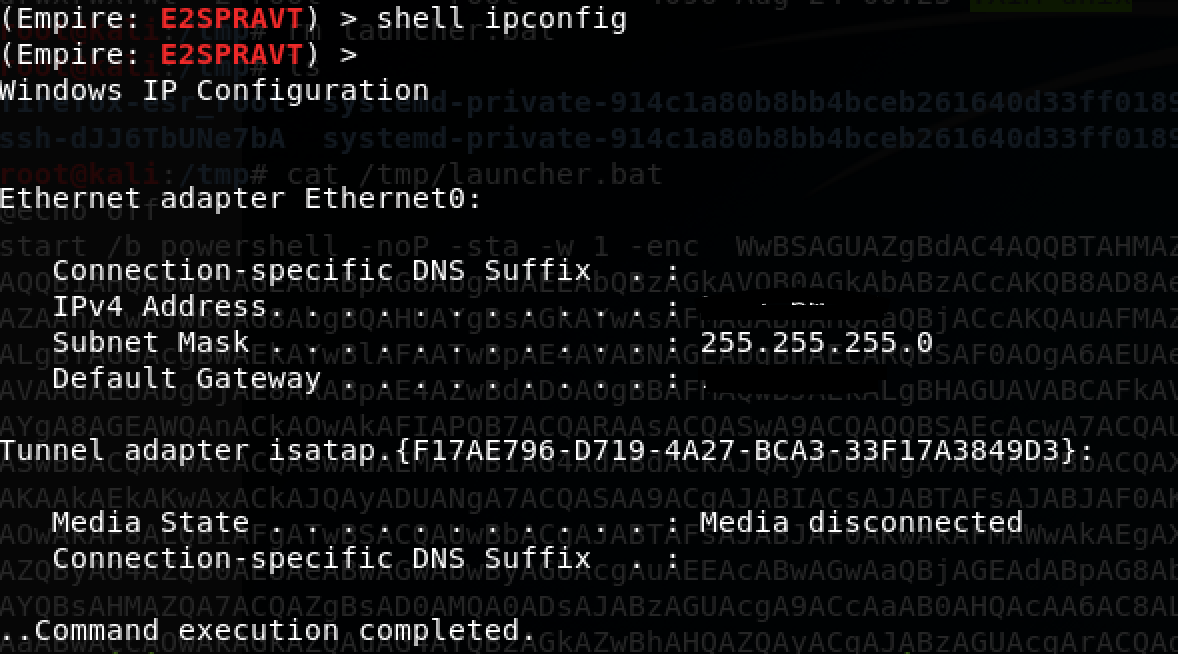
Task: Click DNS Suffix line under Ethernet adapter
Action: [320, 270]
